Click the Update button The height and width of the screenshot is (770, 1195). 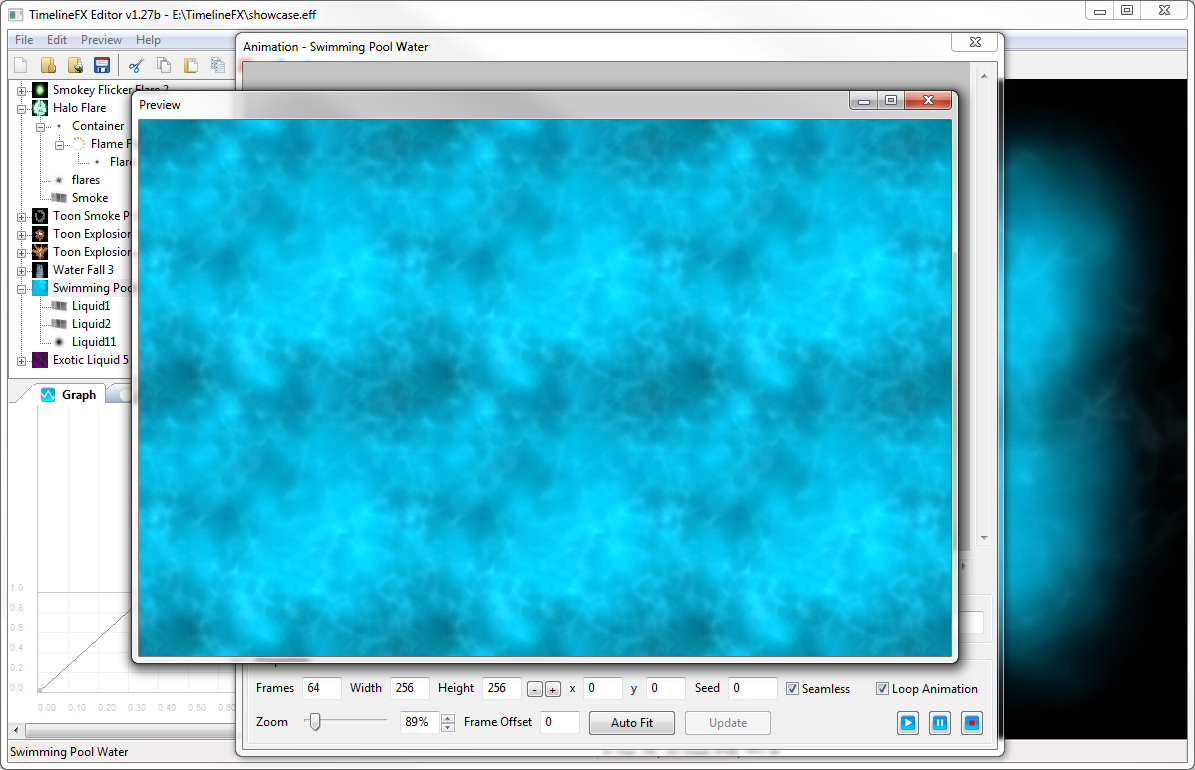click(727, 722)
